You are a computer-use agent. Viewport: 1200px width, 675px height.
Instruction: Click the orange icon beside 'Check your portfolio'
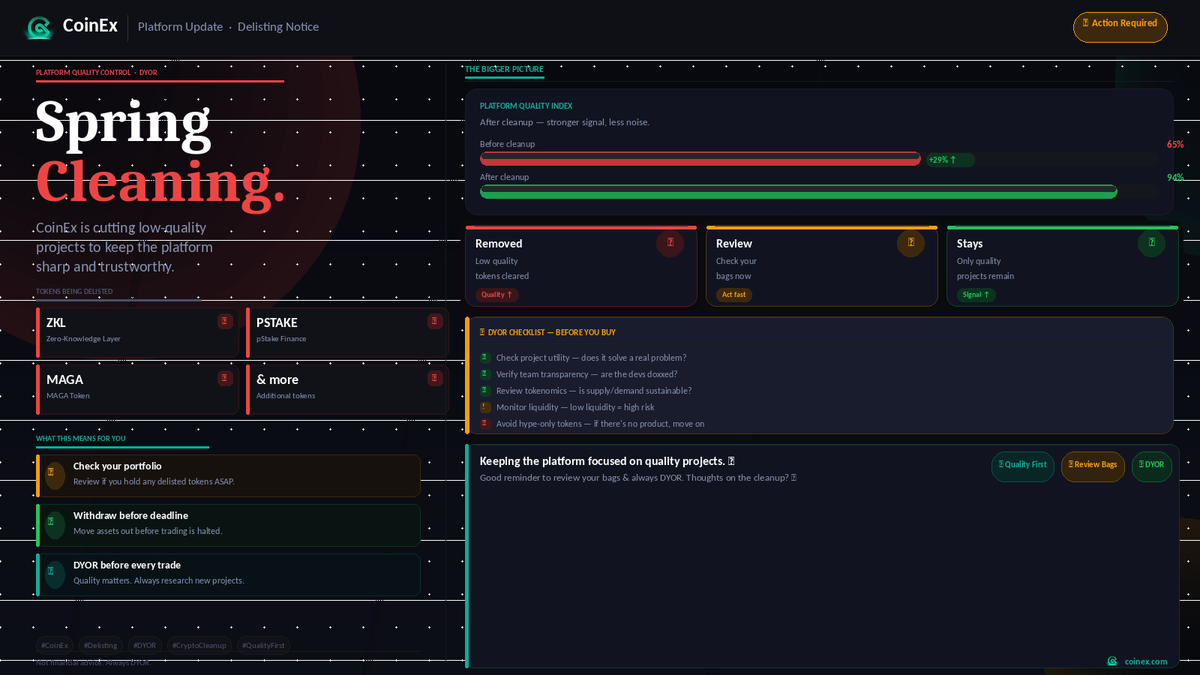[x=55, y=476]
